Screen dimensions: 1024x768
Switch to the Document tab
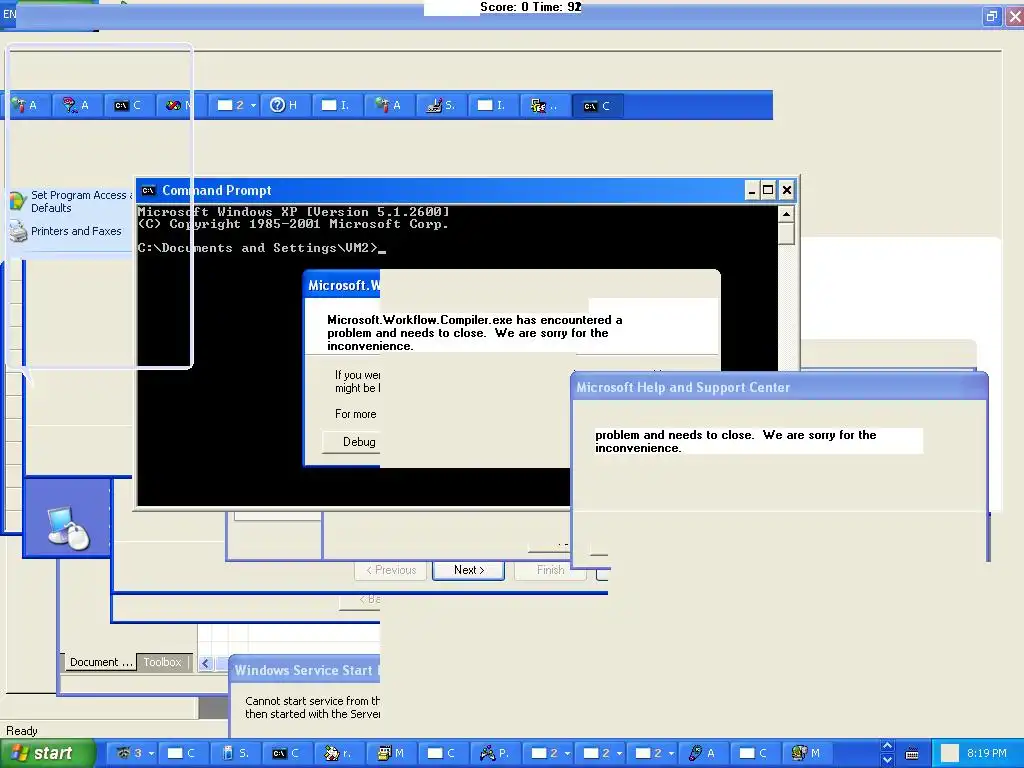click(99, 662)
